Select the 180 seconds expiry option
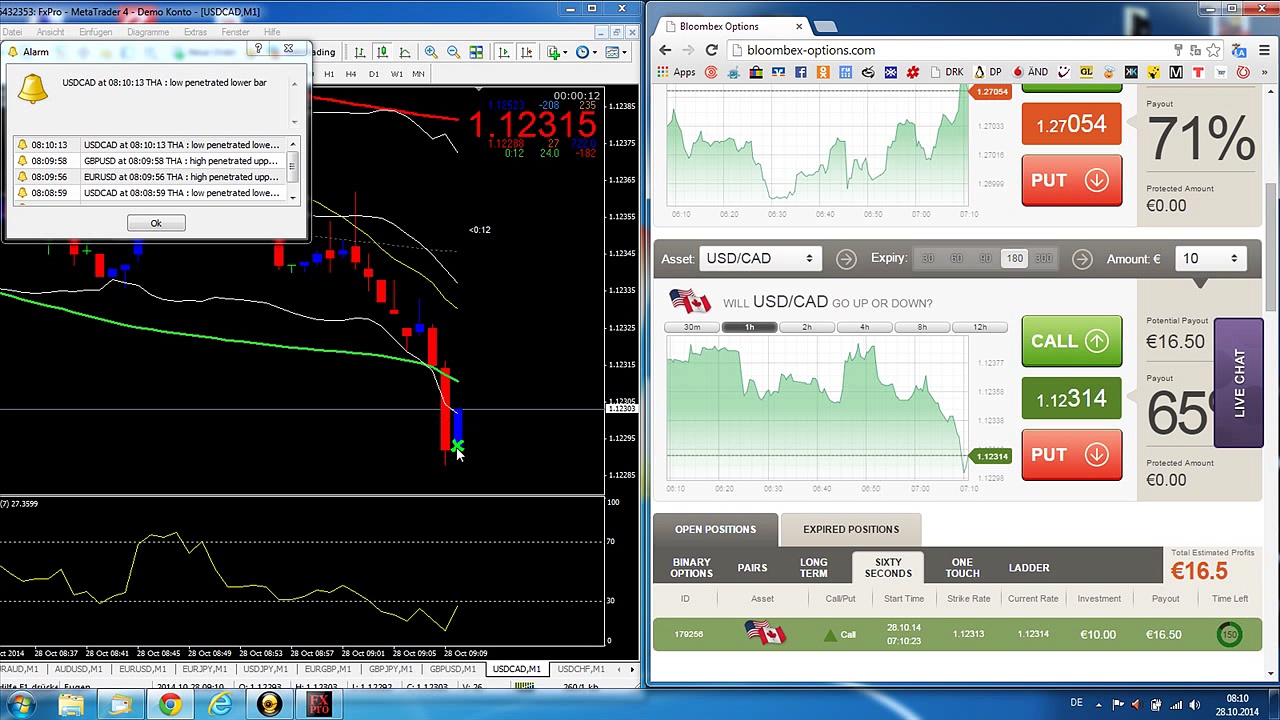The image size is (1280, 720). (x=1014, y=259)
